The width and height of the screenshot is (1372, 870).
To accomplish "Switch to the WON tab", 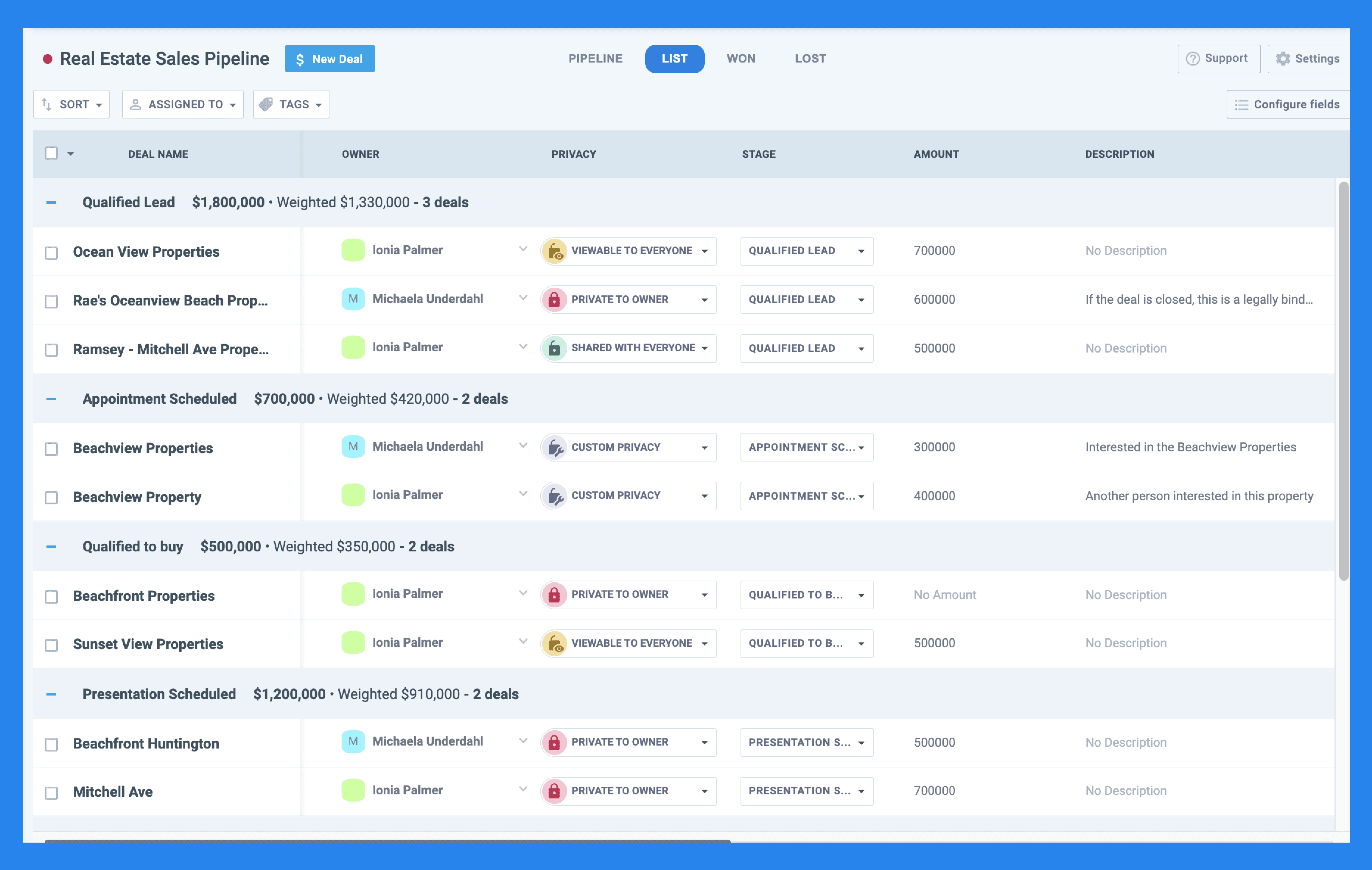I will coord(741,59).
